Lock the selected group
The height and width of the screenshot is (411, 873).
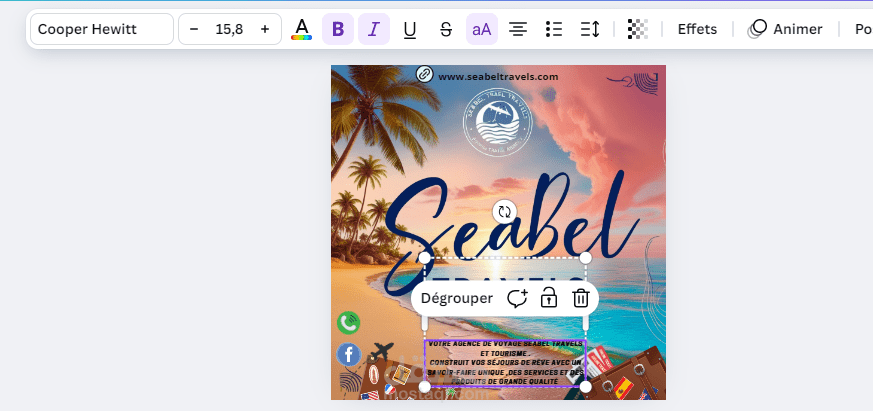[549, 299]
